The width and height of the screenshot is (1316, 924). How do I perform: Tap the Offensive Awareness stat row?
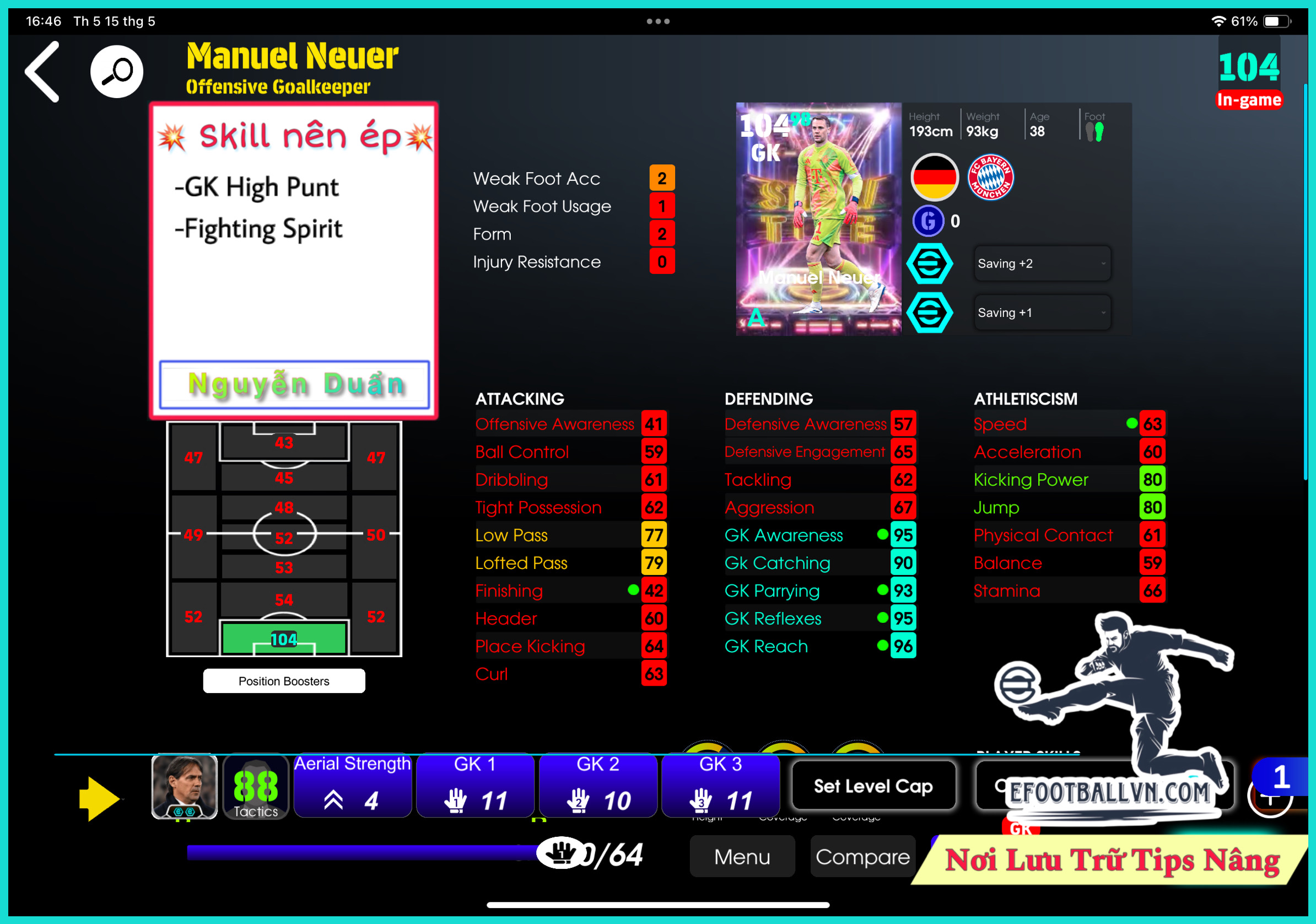pyautogui.click(x=571, y=424)
